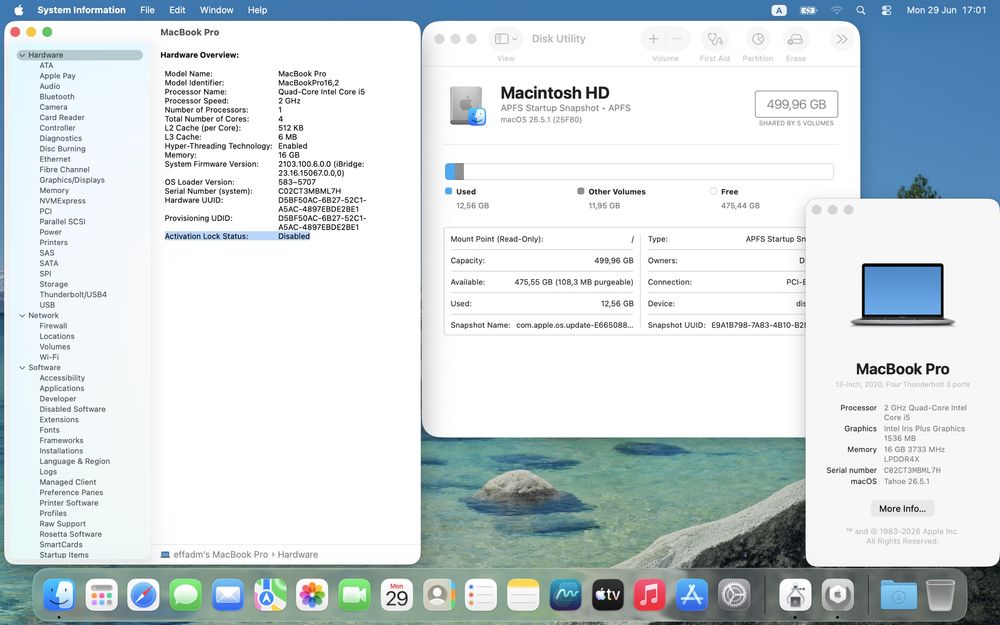This screenshot has height=625, width=1000.
Task: Collapse the Hardware section in sidebar
Action: (x=22, y=55)
